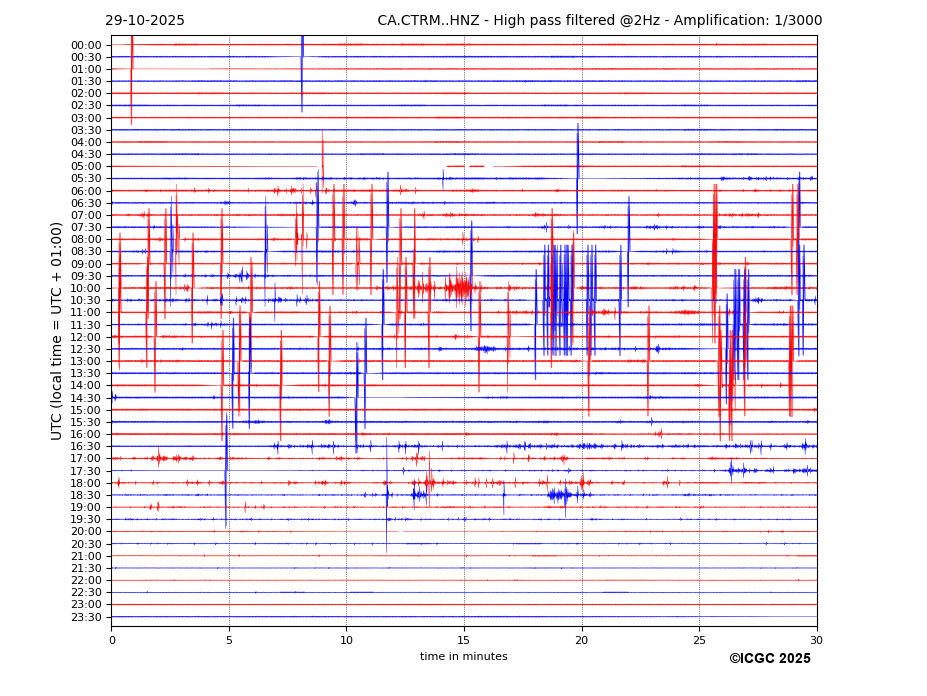Select x-axis tick label 25
927x696 pixels.
click(699, 640)
